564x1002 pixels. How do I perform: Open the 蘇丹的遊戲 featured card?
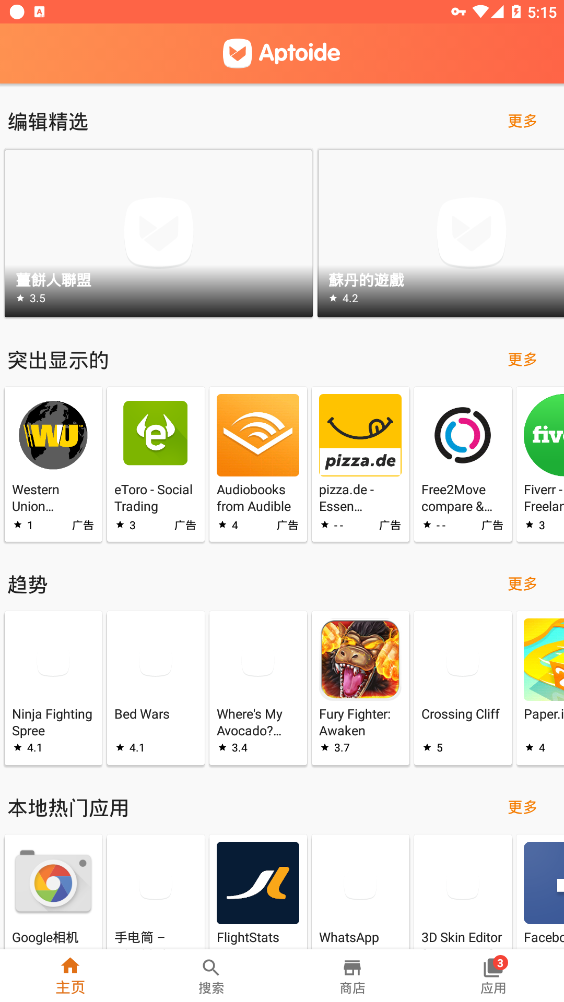441,233
